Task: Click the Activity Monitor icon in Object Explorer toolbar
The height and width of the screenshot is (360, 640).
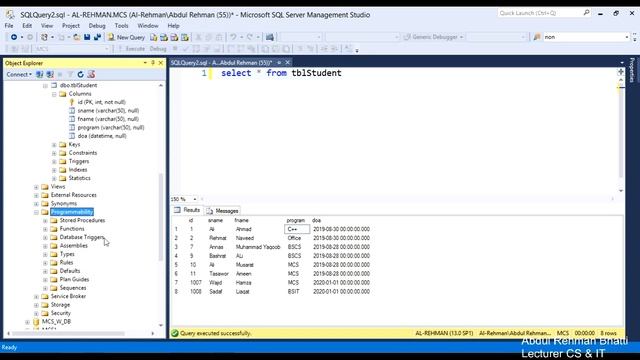Action: [91, 74]
